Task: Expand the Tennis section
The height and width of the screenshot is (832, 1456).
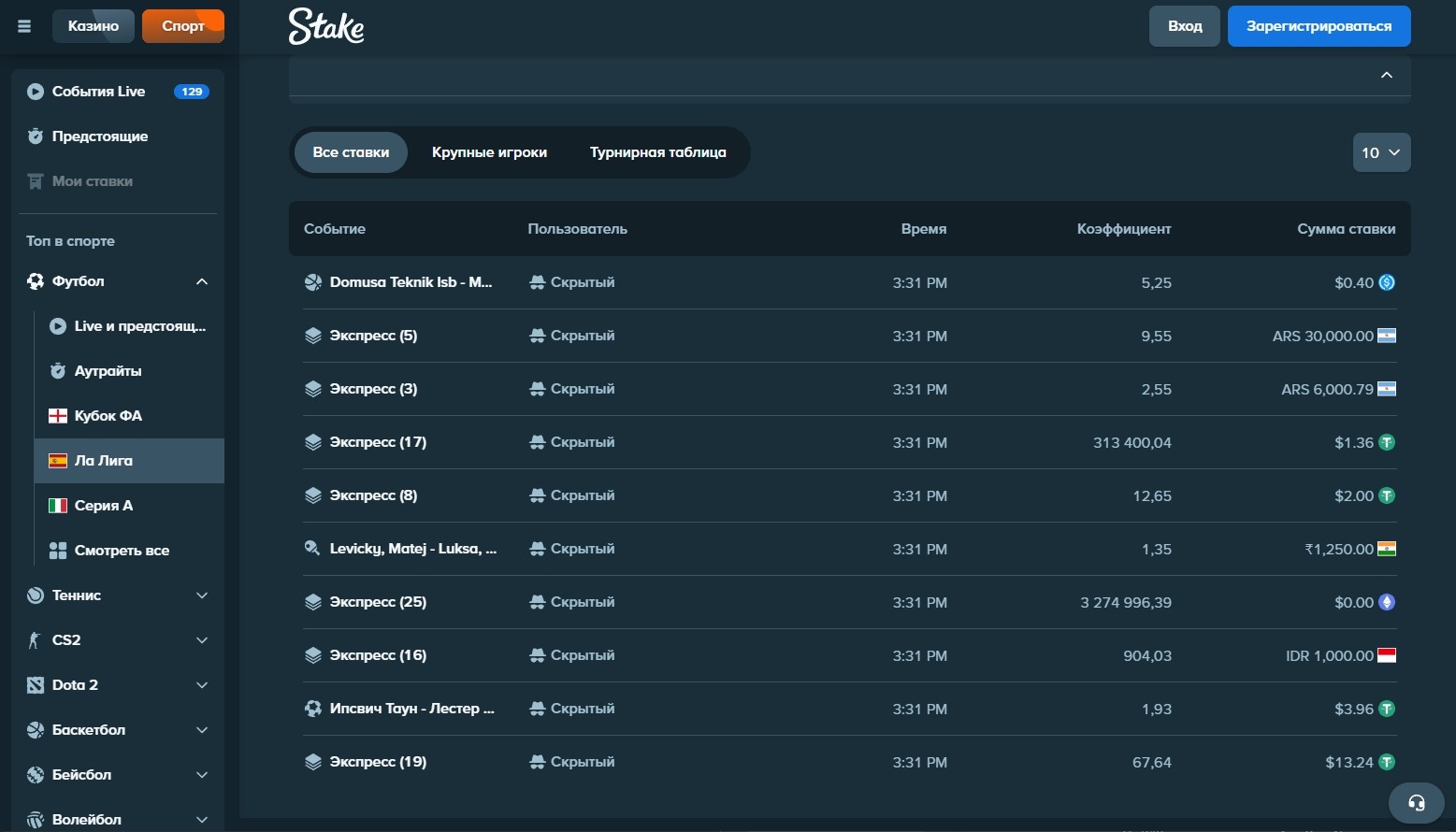Action: 201,595
